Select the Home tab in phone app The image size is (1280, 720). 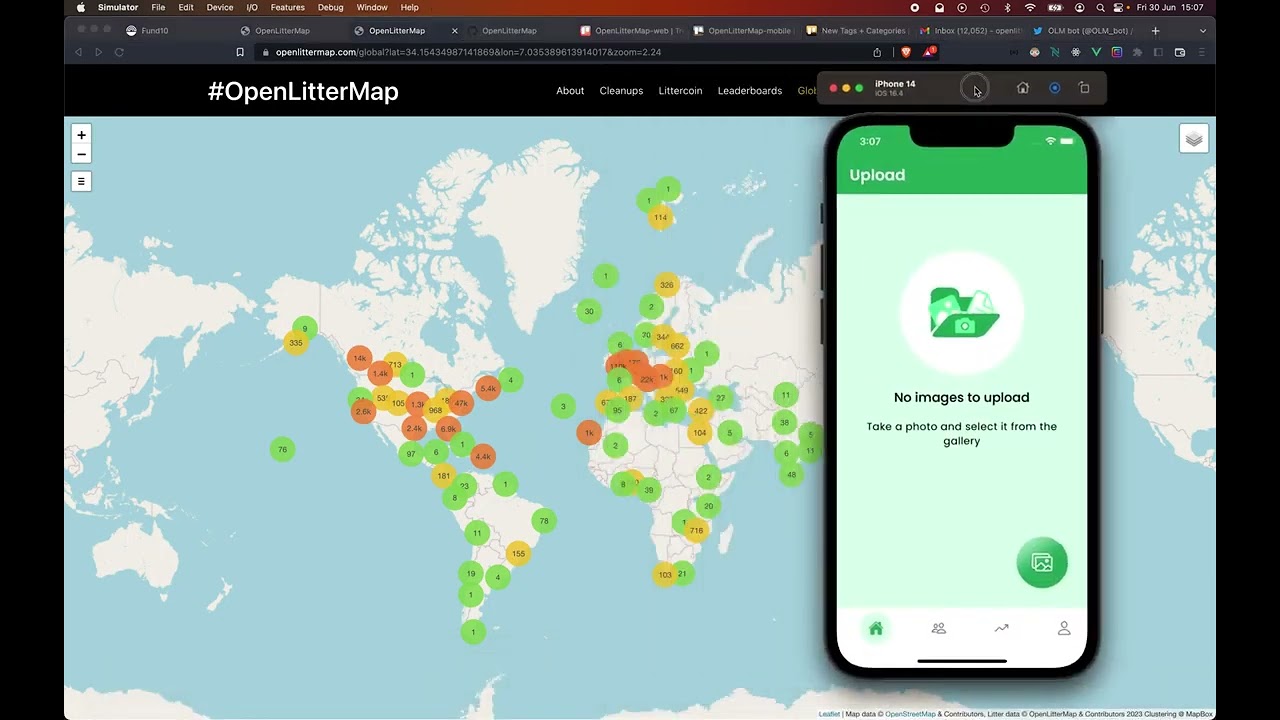[x=876, y=628]
